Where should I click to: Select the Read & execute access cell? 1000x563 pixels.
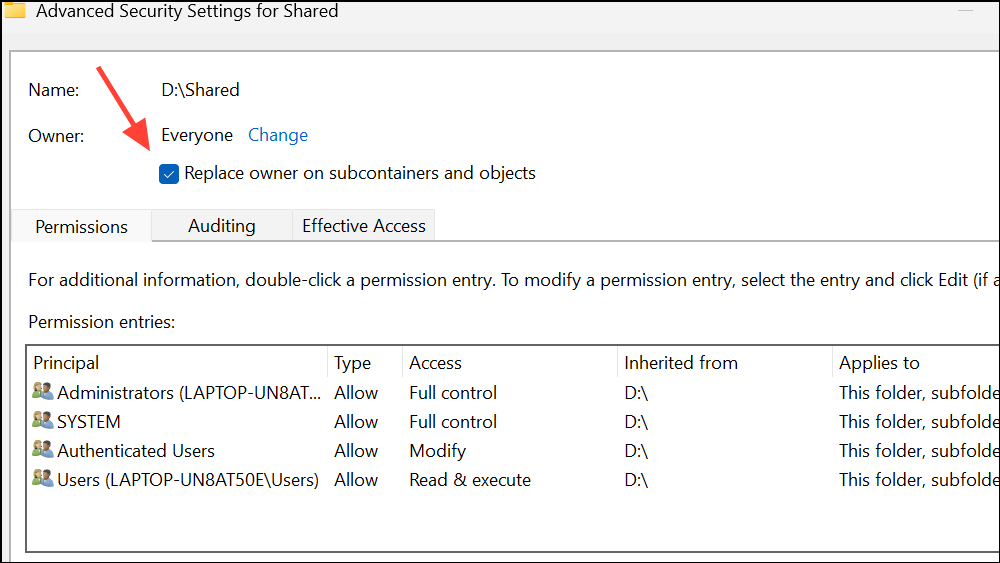[470, 480]
